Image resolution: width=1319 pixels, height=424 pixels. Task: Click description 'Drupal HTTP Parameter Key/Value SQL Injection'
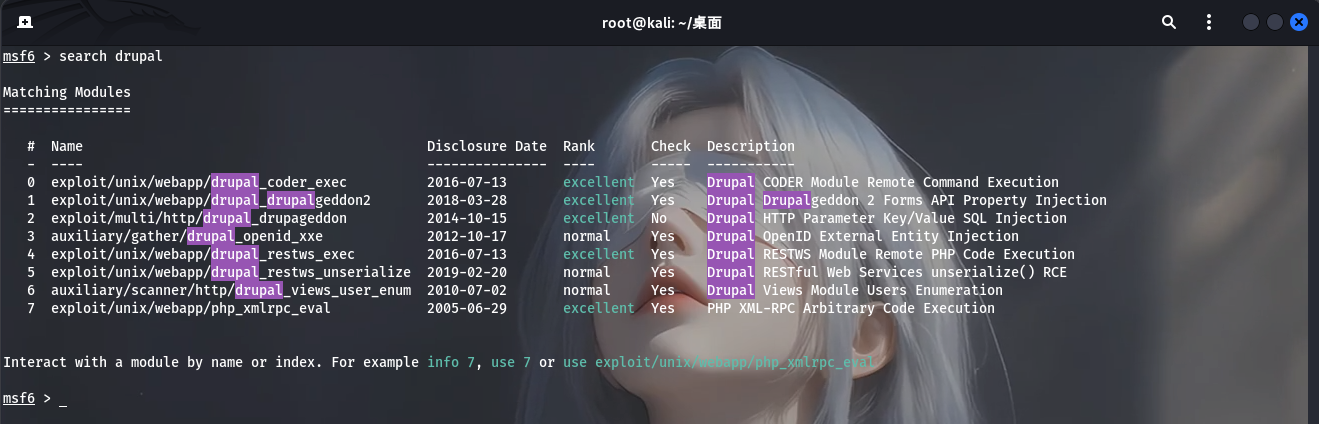coord(887,218)
